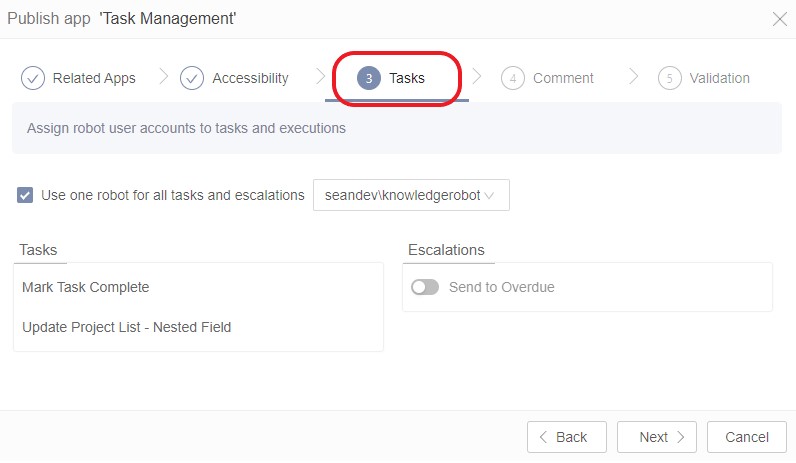Click the step 3 Tasks number icon
The height and width of the screenshot is (463, 796).
(369, 78)
